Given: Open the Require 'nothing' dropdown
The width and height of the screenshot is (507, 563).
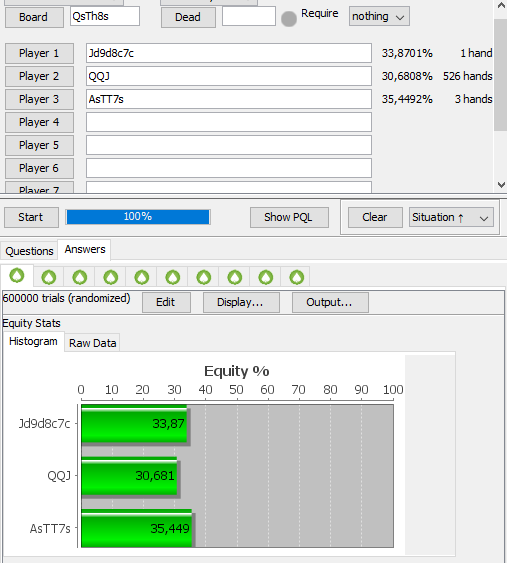Looking at the screenshot, I should (379, 17).
